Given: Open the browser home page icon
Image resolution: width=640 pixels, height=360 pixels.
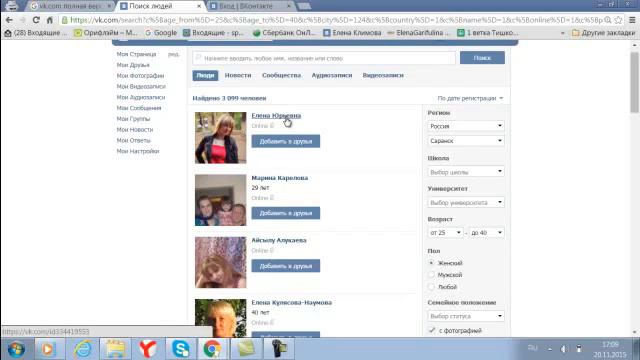Looking at the screenshot, I should point(49,20).
